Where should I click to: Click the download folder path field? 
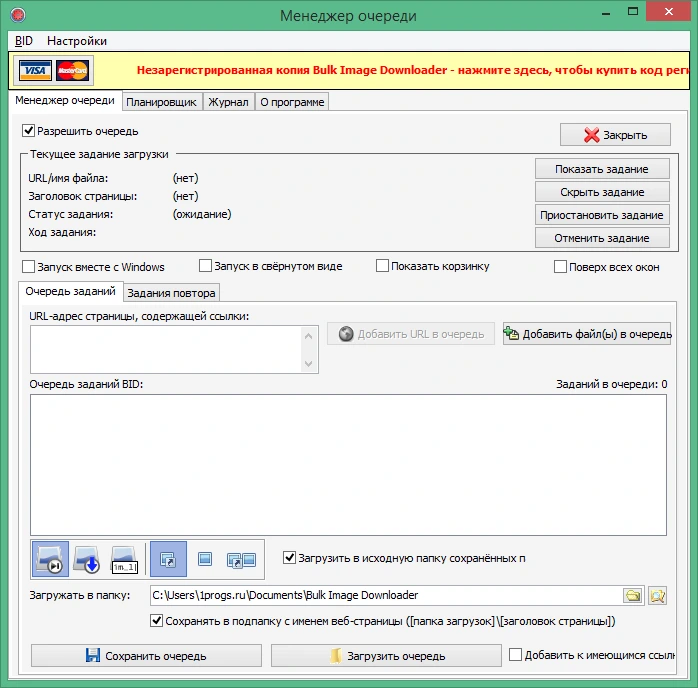pos(386,595)
